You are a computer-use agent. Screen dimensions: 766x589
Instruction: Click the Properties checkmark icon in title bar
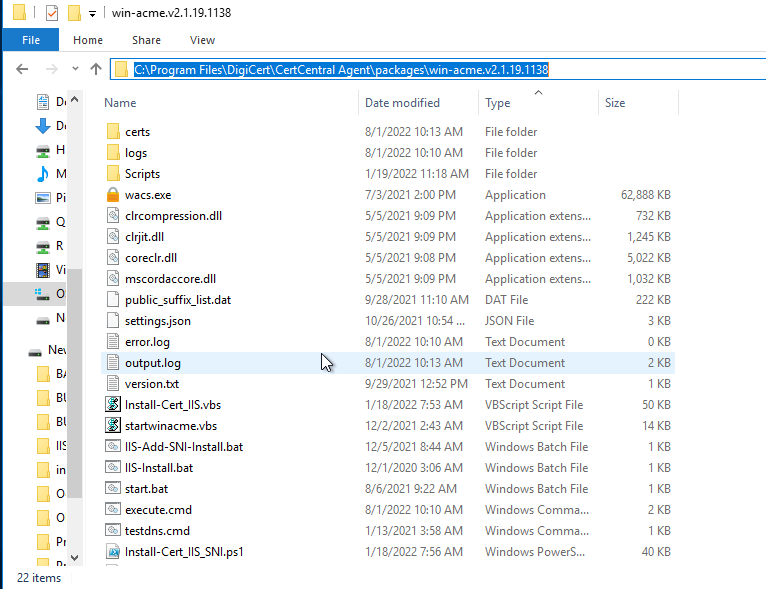tap(52, 13)
